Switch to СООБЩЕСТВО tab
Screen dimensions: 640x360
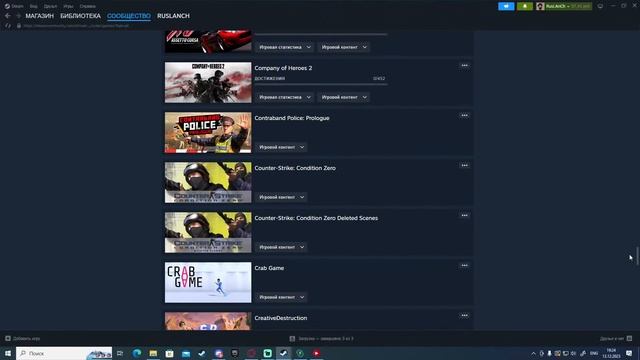click(129, 16)
